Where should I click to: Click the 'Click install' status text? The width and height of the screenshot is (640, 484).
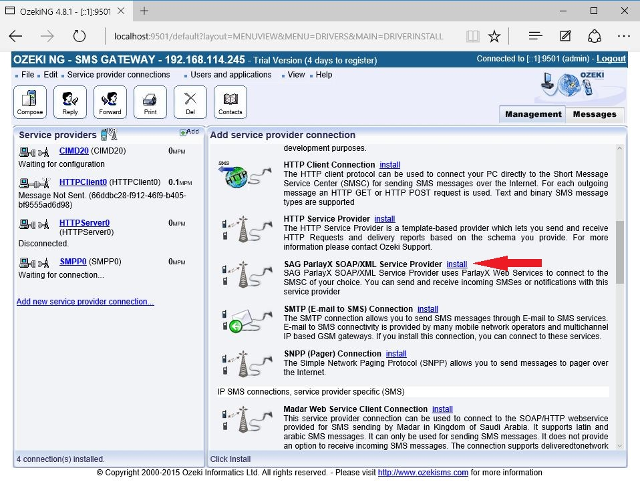click(x=230, y=459)
